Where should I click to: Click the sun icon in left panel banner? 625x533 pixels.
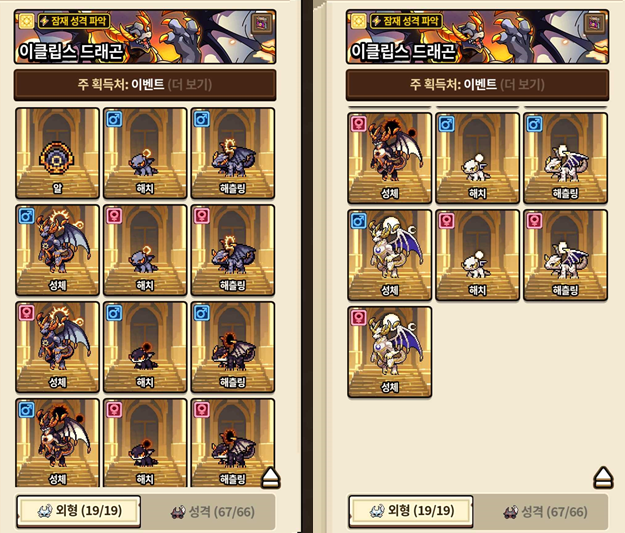26,21
